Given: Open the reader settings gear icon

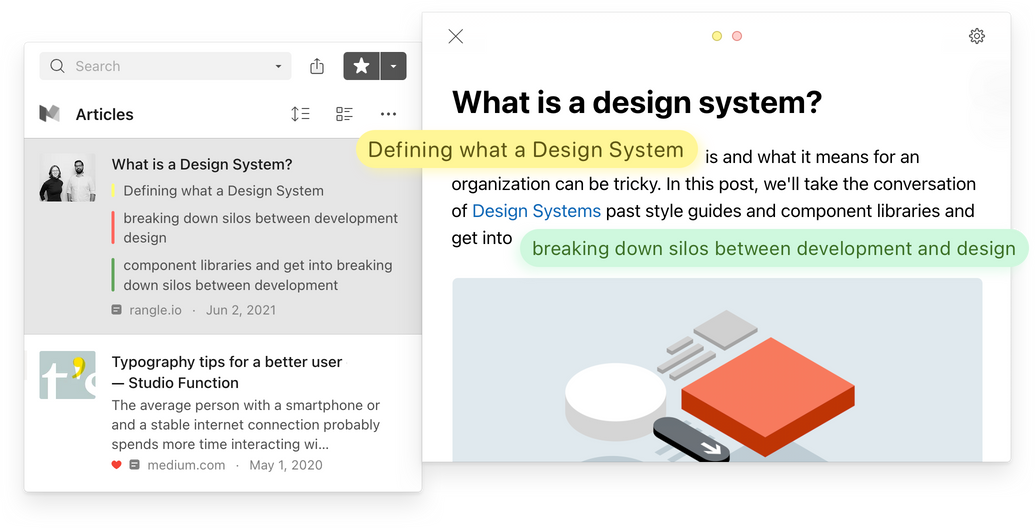Looking at the screenshot, I should (x=976, y=36).
